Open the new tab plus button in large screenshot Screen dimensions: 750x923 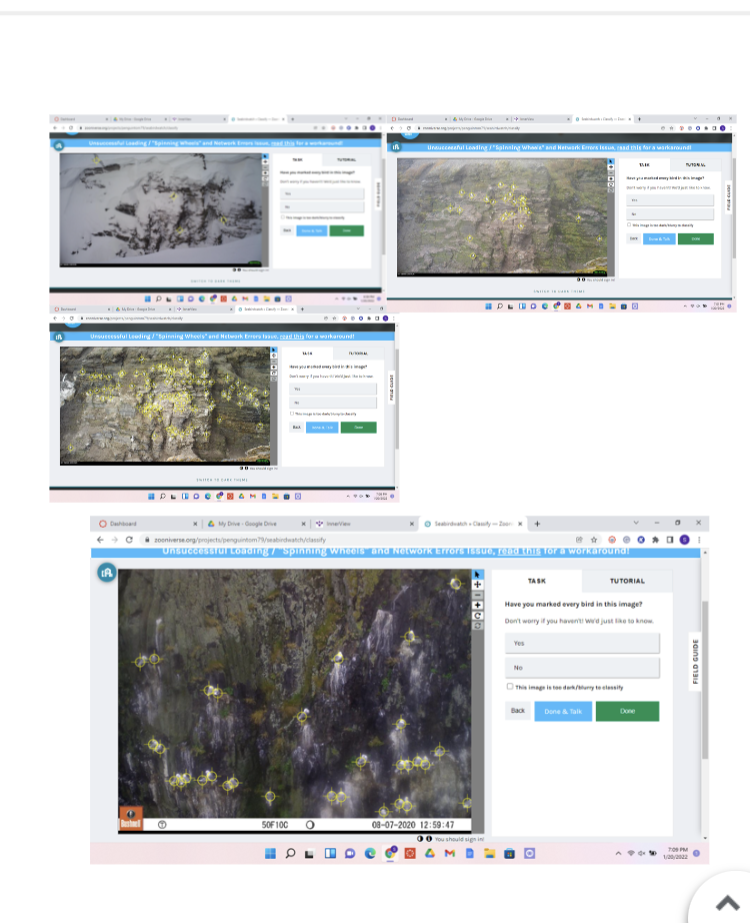pos(537,523)
